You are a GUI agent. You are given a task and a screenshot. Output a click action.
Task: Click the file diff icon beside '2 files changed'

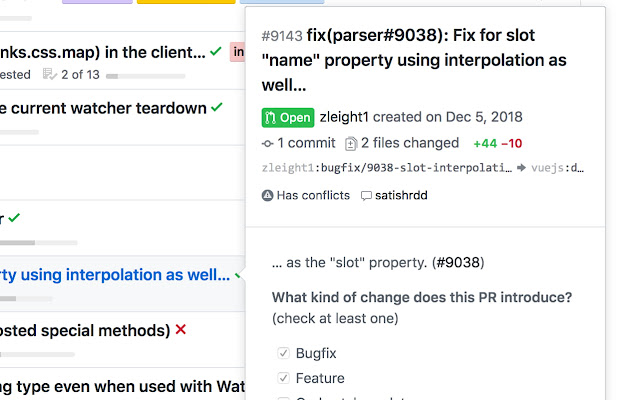coord(350,143)
